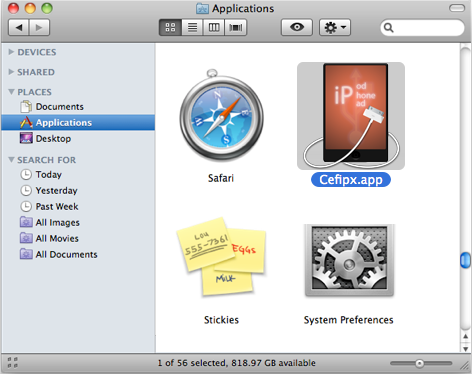Open Documents in the sidebar

[x=78, y=107]
